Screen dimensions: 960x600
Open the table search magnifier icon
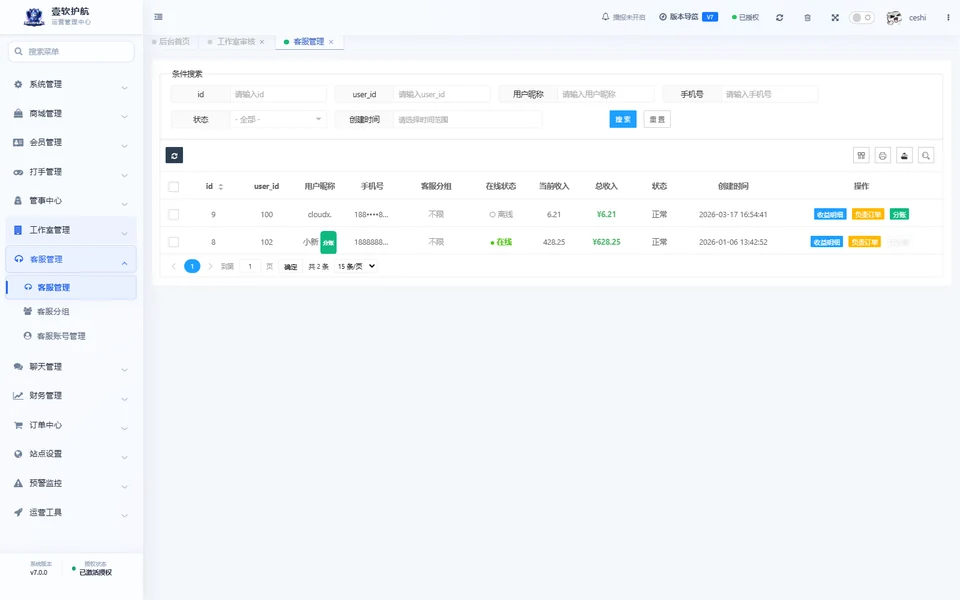tap(926, 156)
